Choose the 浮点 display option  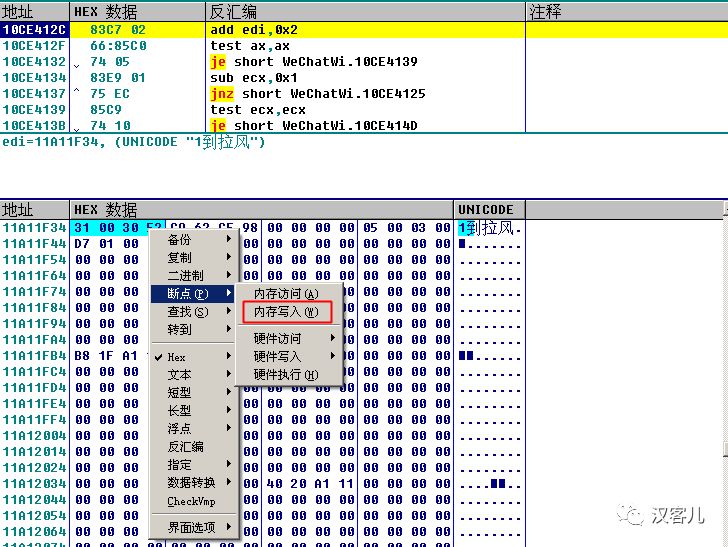tap(194, 429)
